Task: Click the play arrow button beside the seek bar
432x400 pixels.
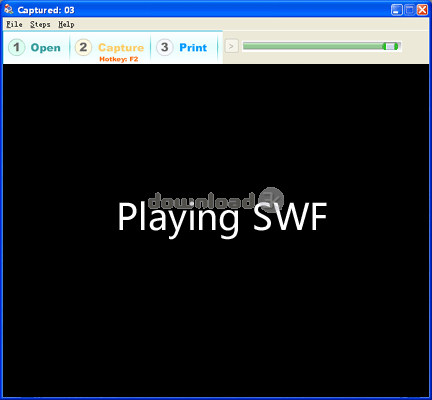Action: click(232, 46)
